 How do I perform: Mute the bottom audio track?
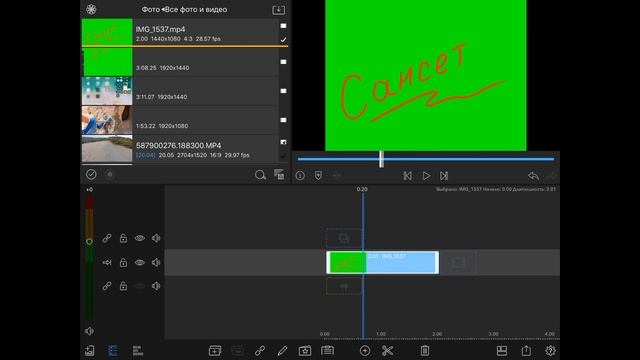click(156, 286)
